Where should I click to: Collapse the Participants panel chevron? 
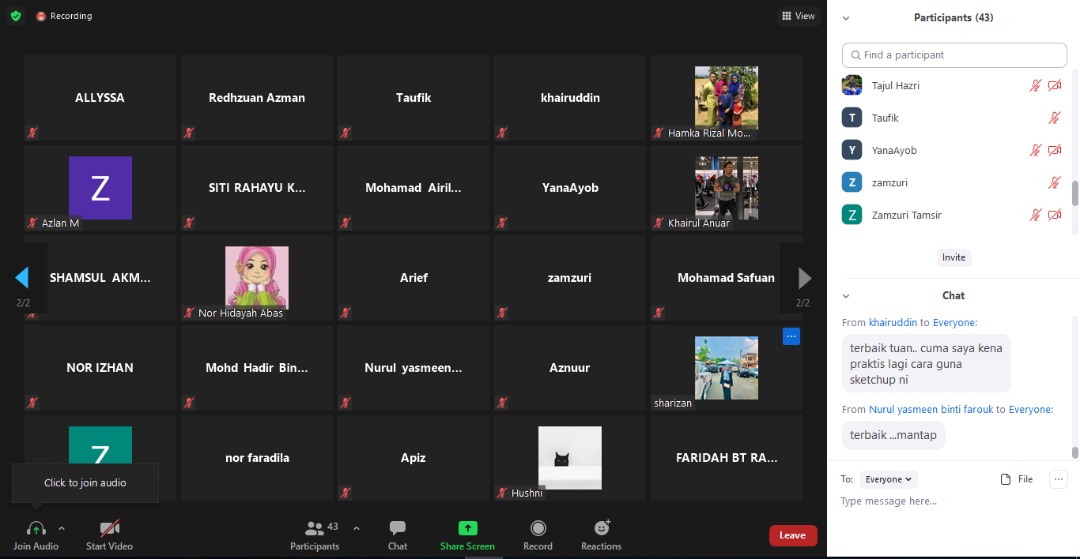point(846,18)
